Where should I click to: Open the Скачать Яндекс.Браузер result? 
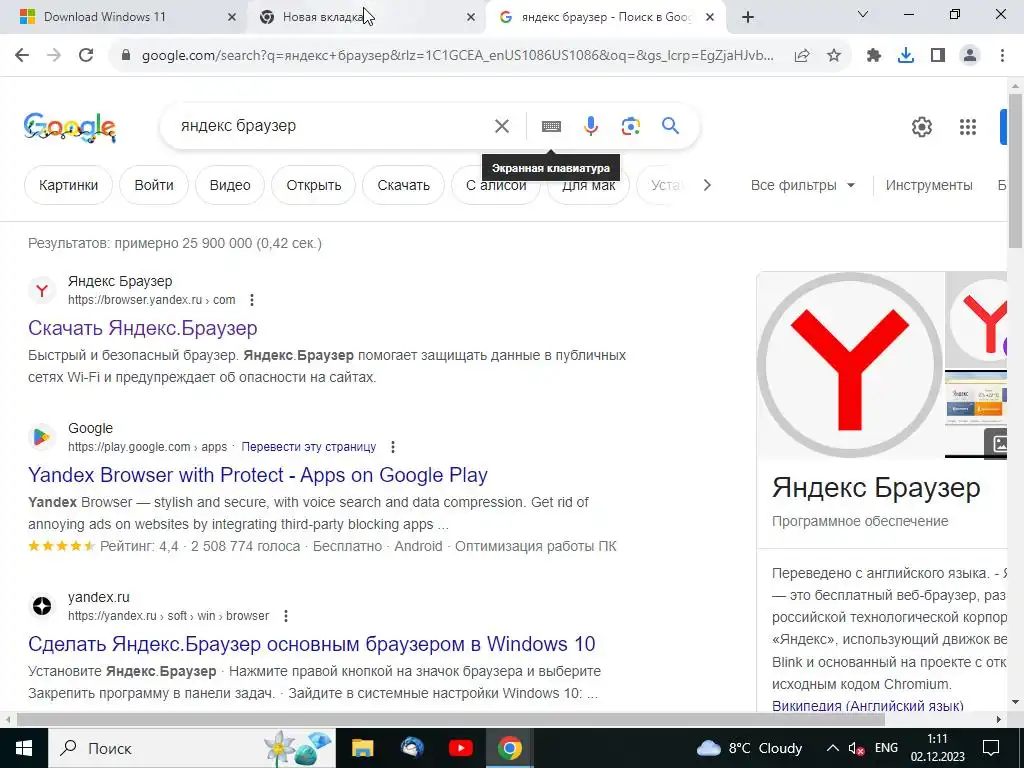[x=142, y=328]
